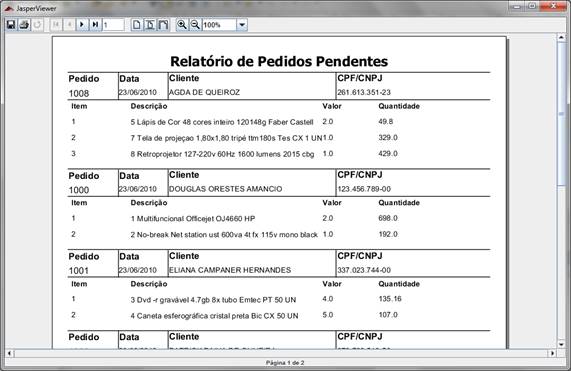Click the 100% zoom ratio field
Image resolution: width=571 pixels, height=371 pixels.
pos(219,25)
